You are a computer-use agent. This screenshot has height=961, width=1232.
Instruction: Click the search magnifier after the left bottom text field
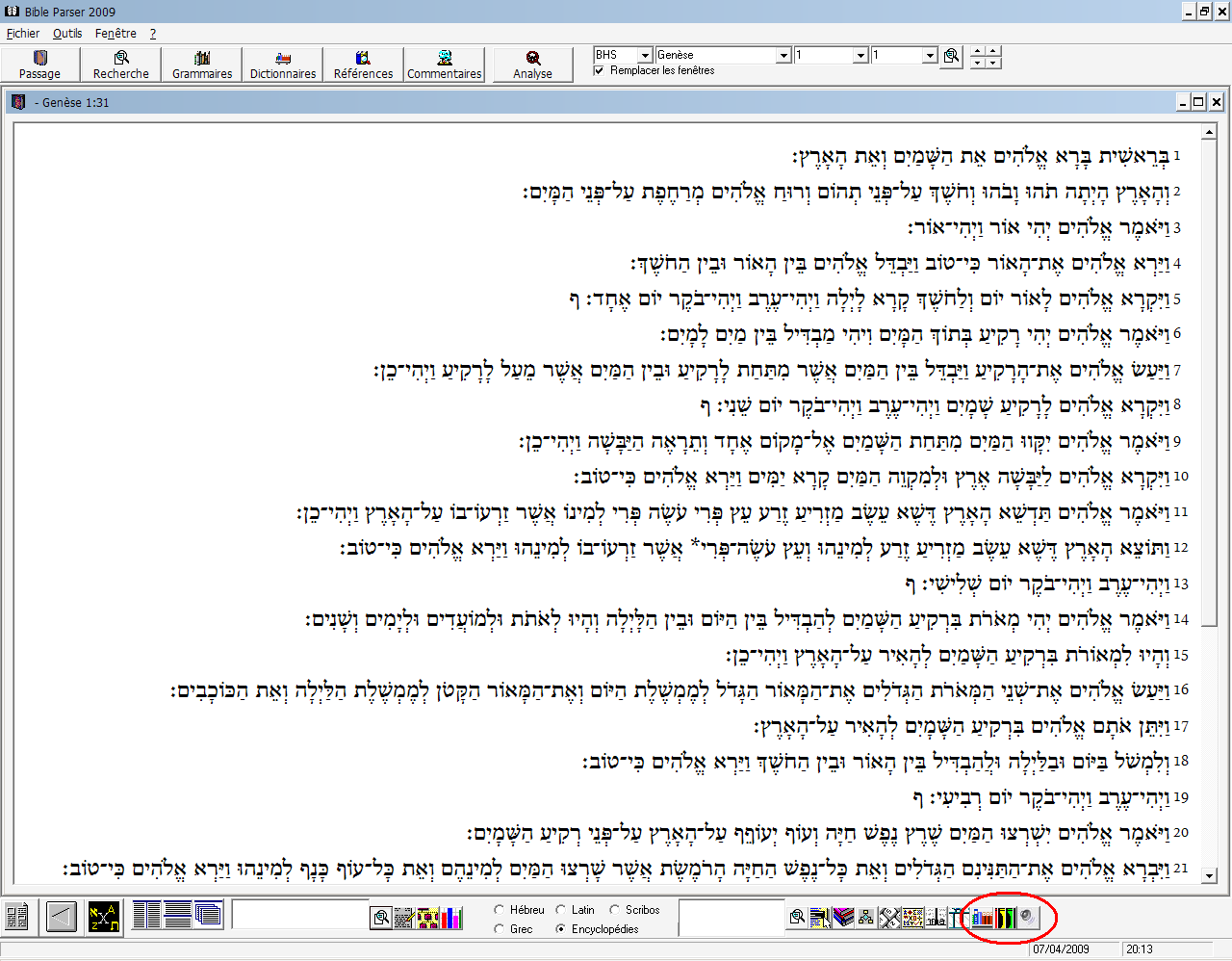click(x=382, y=918)
